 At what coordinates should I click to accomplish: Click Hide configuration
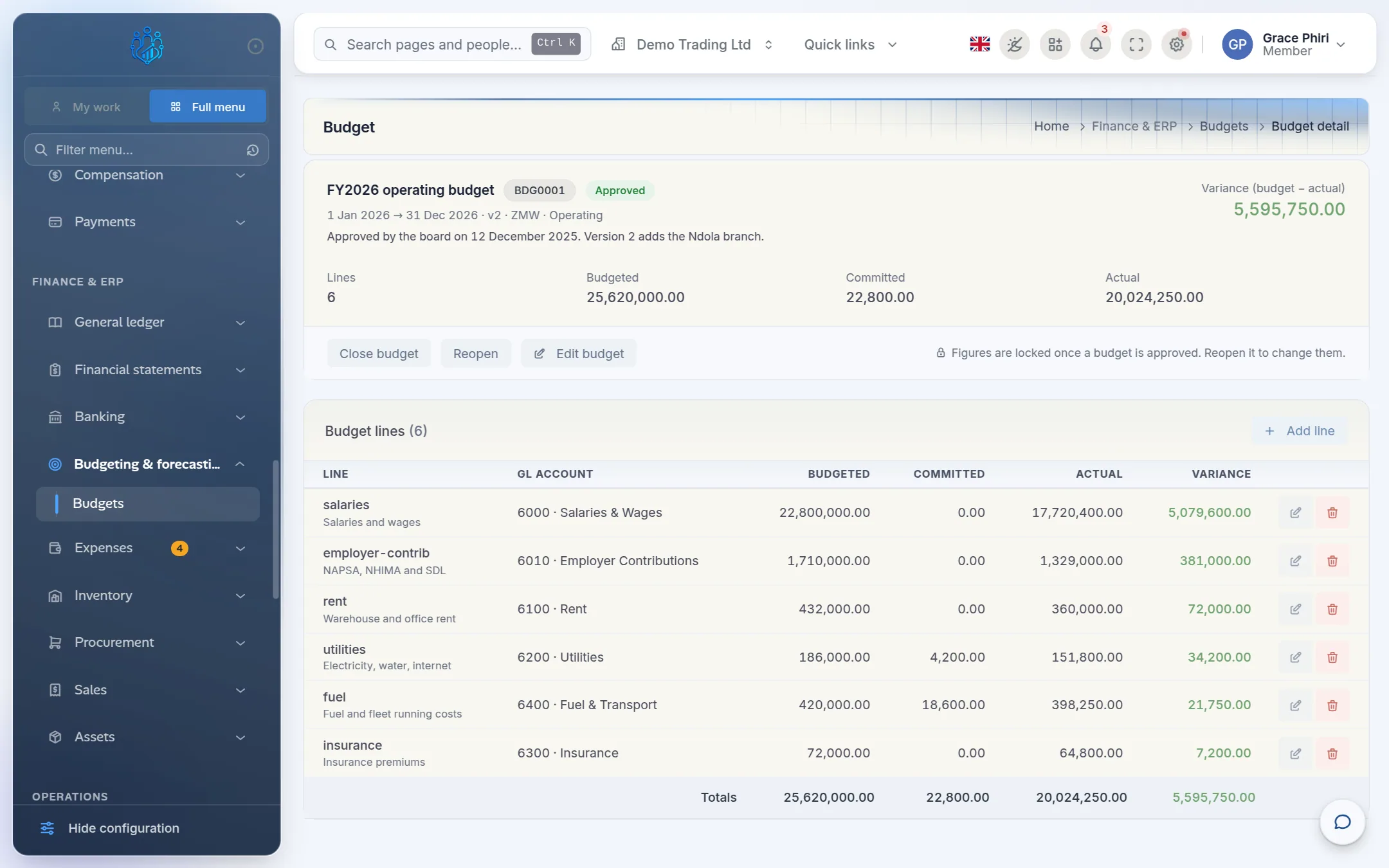123,828
